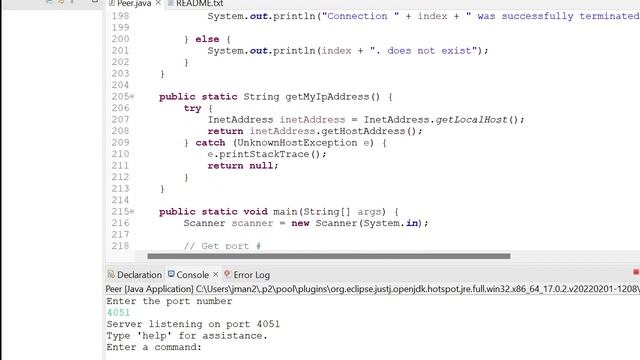640x360 pixels.
Task: Collapse the getMyIpAddress method at line 205
Action: tap(132, 97)
